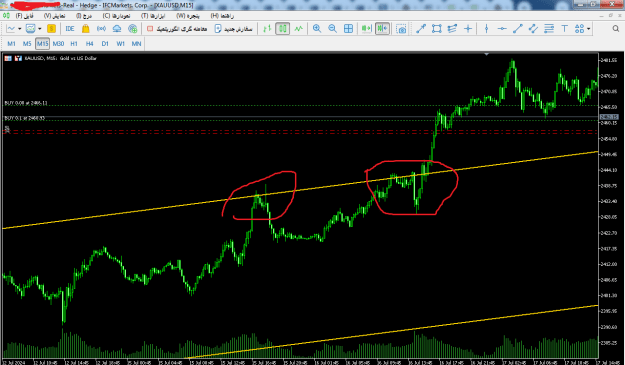This screenshot has width=625, height=365.
Task: Expand the shapes objects dropdown arrow
Action: point(589,29)
